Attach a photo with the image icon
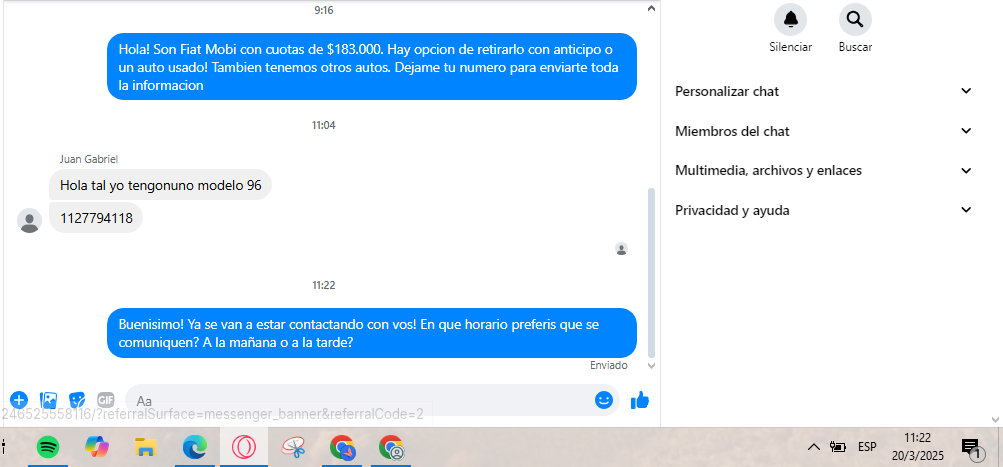This screenshot has height=467, width=1003. 49,400
